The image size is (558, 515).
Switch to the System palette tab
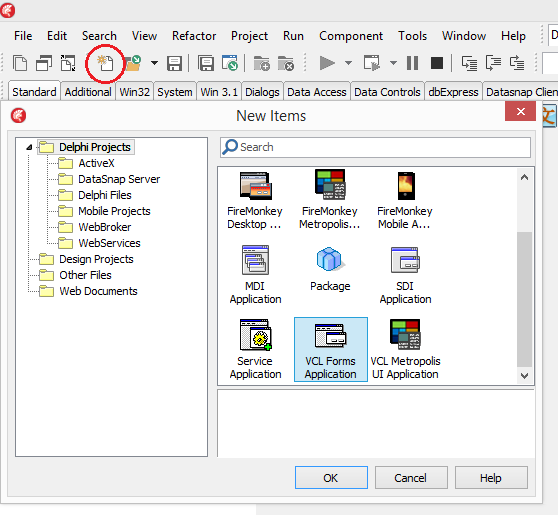click(x=175, y=91)
